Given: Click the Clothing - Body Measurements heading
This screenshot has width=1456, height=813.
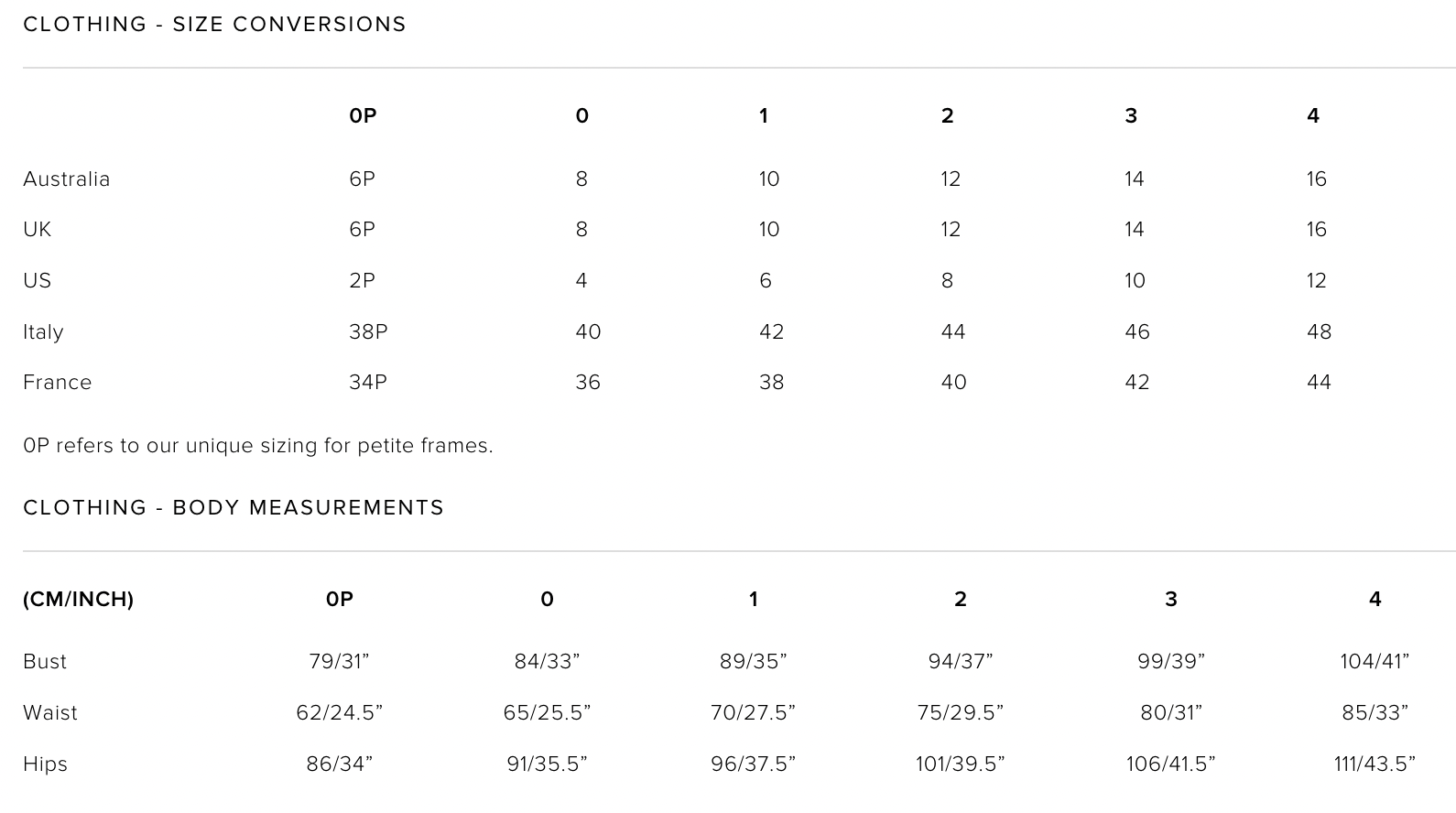Looking at the screenshot, I should (234, 508).
